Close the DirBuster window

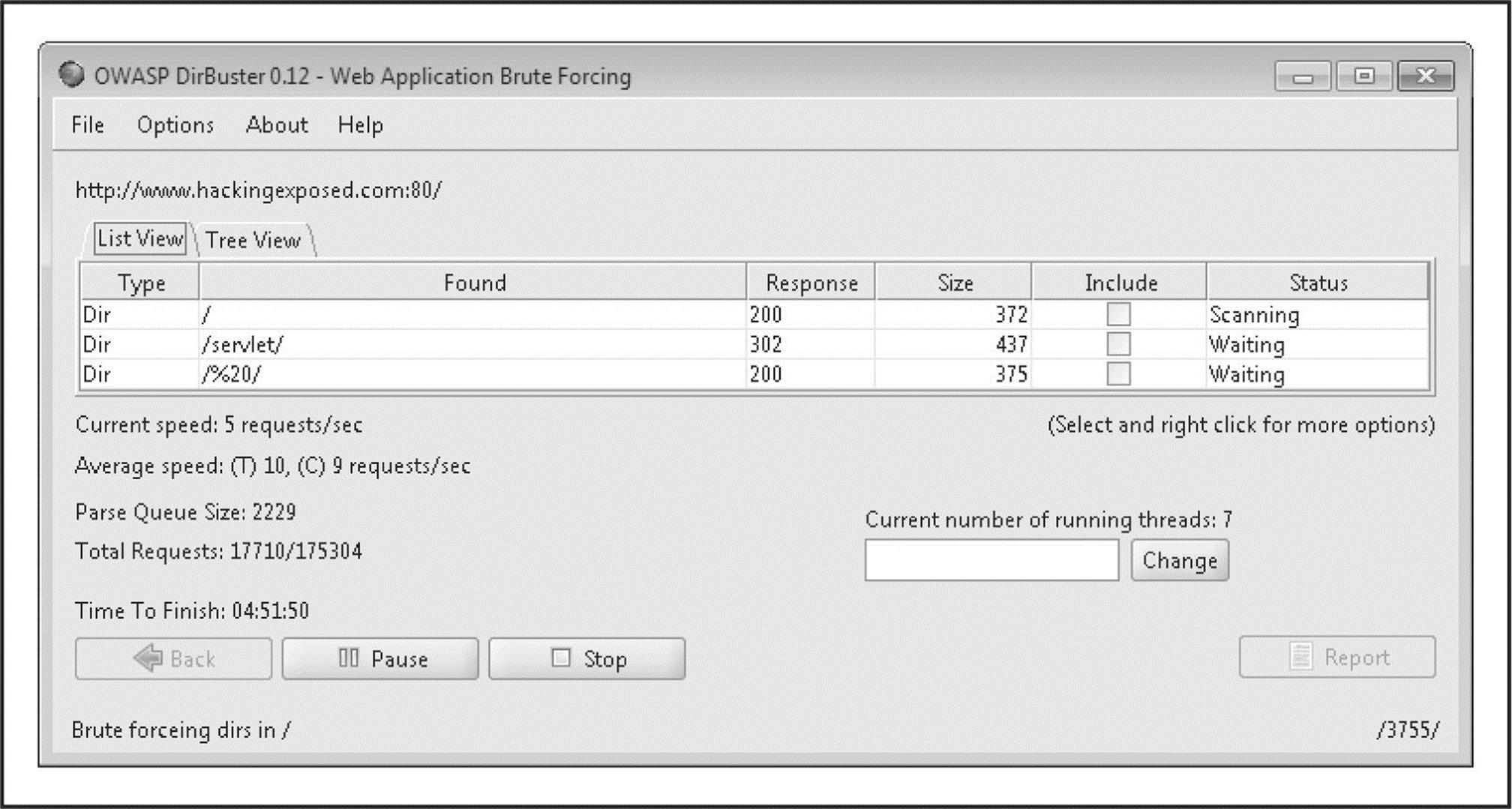tap(1426, 76)
